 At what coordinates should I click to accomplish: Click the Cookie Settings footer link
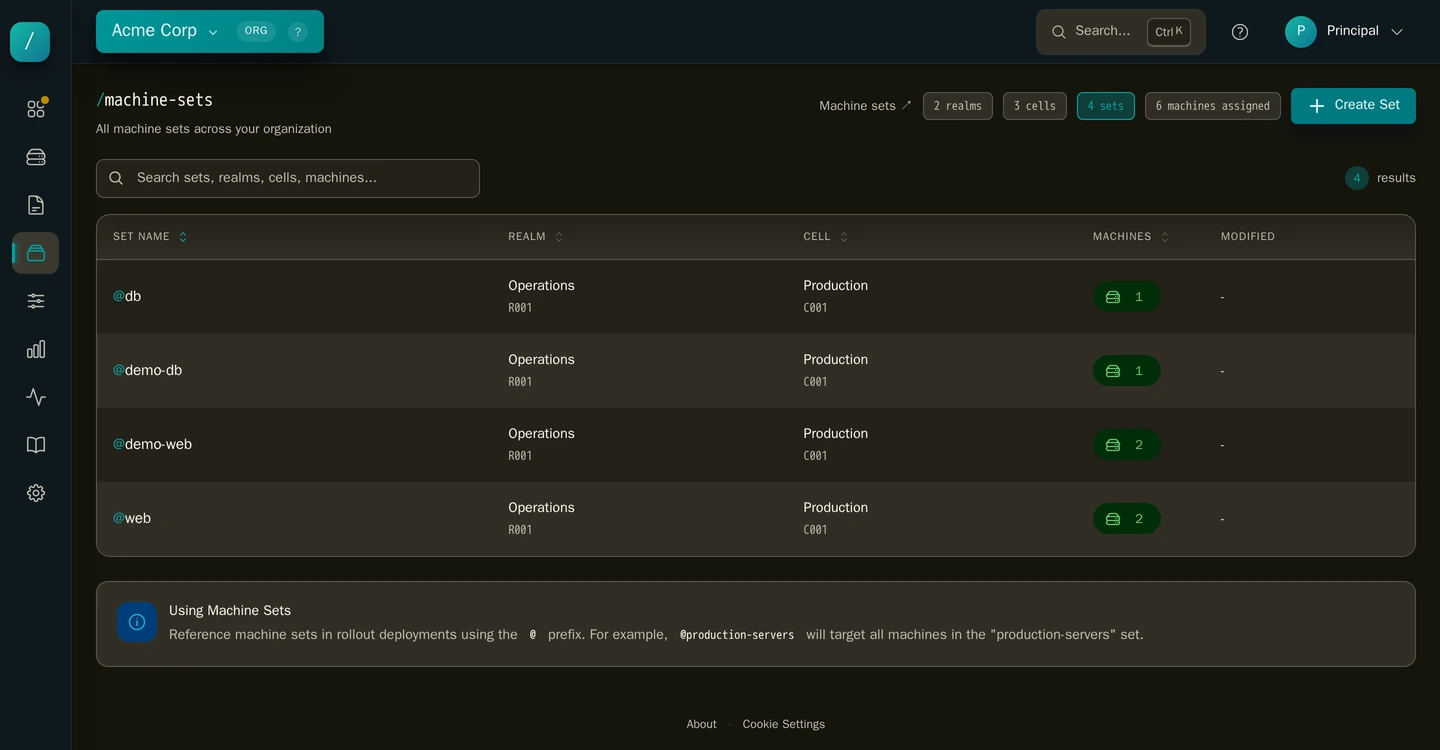[784, 724]
